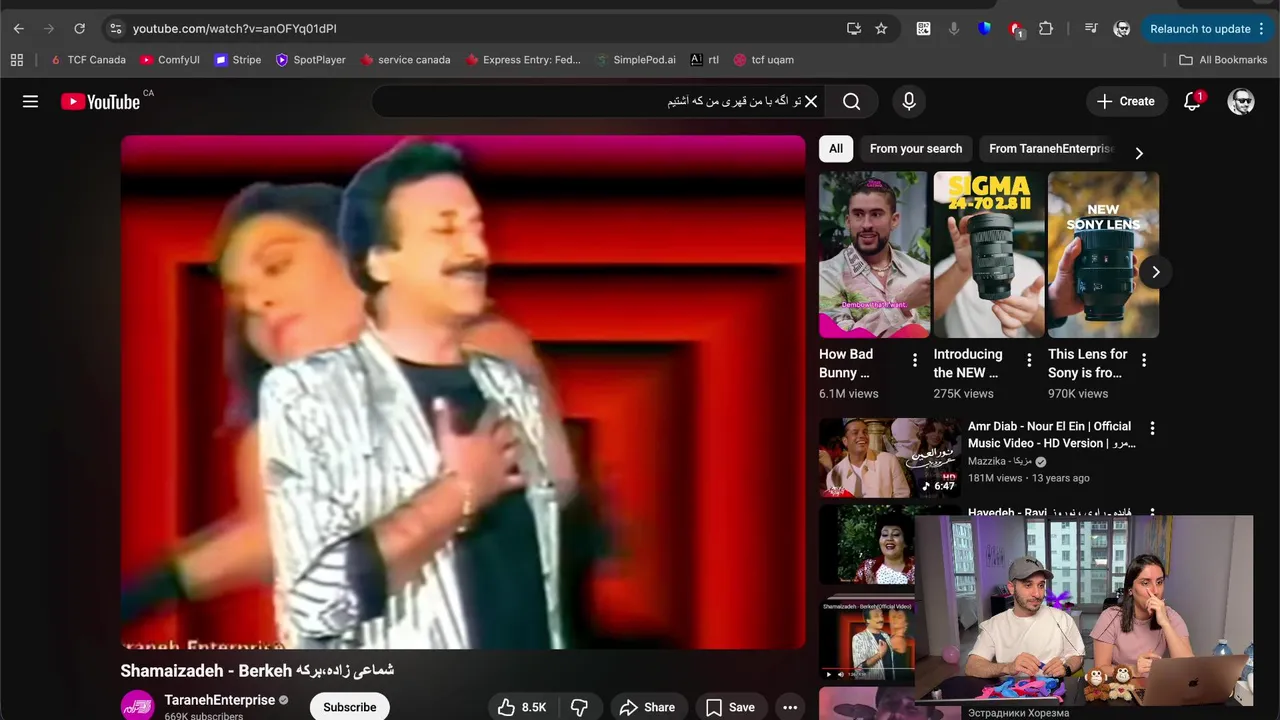Open How Bad Bunny short thumbnail
The width and height of the screenshot is (1280, 720).
(x=874, y=254)
